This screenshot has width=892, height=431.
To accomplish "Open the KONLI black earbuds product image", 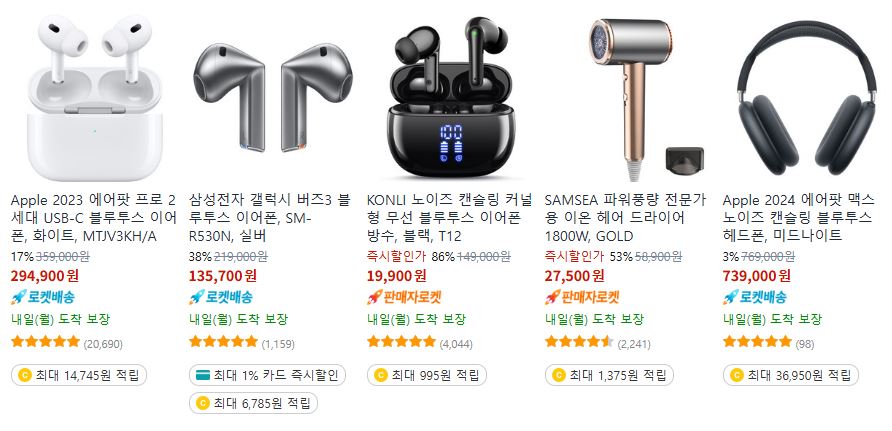I will (x=451, y=97).
